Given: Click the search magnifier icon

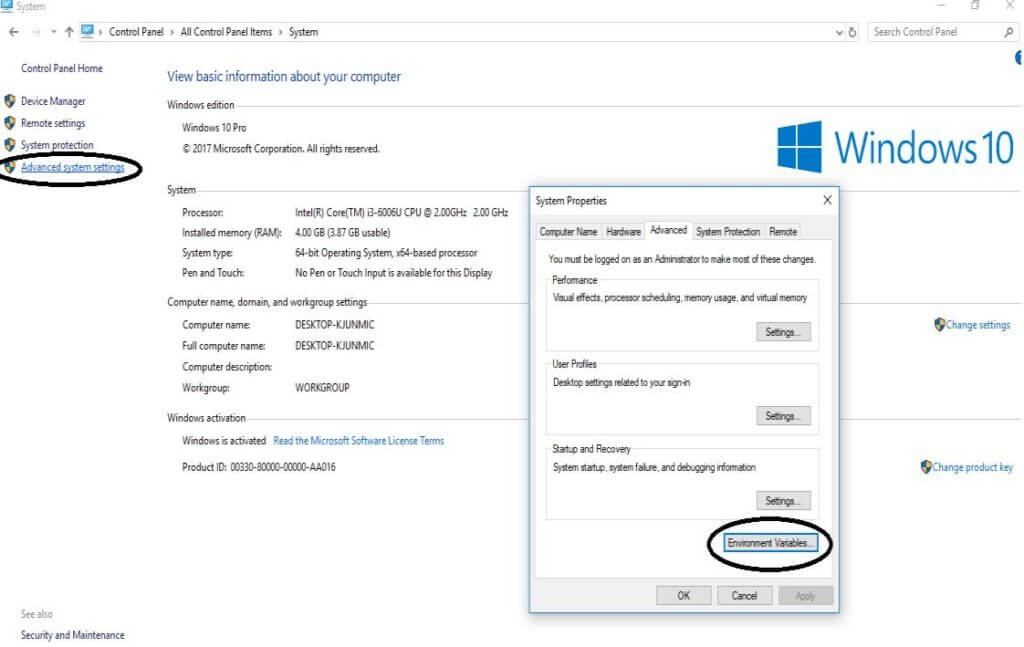Looking at the screenshot, I should tap(1009, 32).
